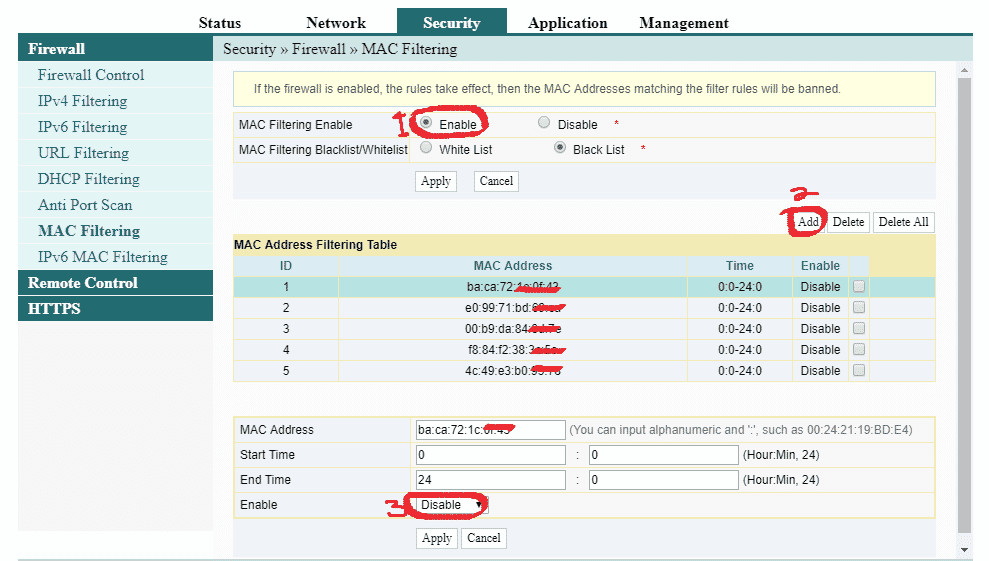
Task: Choose White List mode
Action: 426,148
